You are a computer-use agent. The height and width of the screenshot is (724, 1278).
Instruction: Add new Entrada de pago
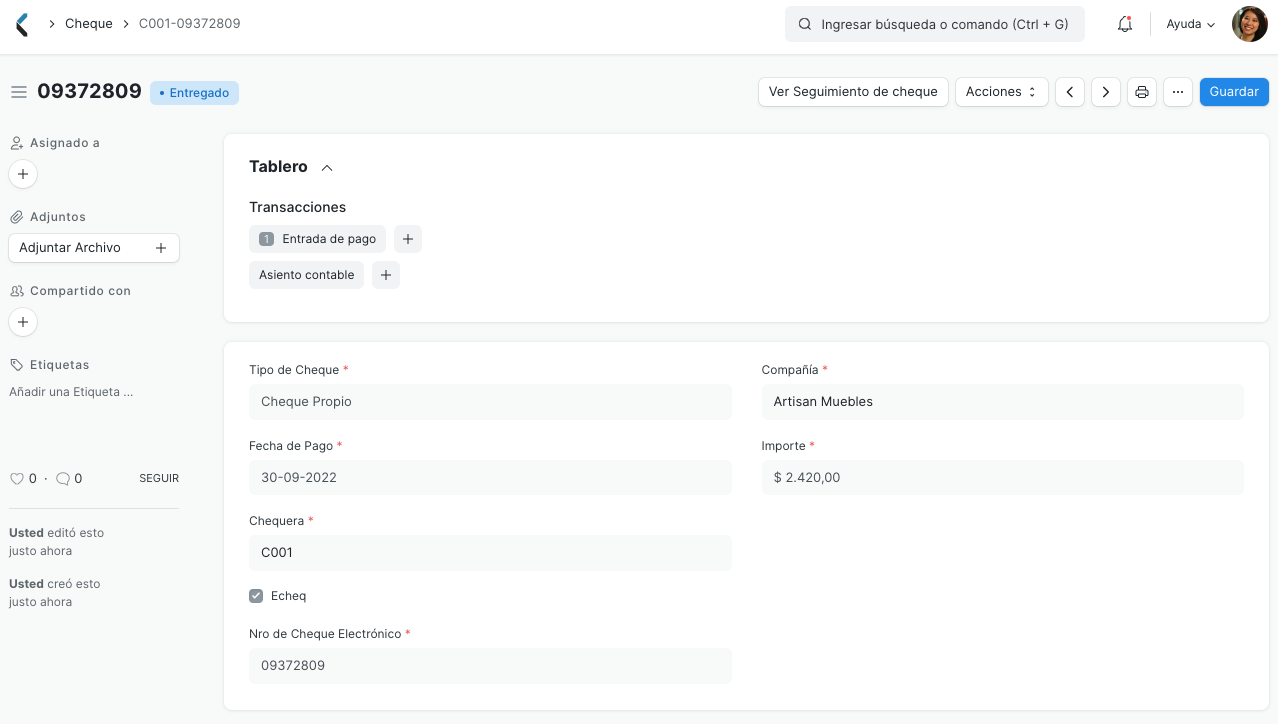[x=408, y=239]
